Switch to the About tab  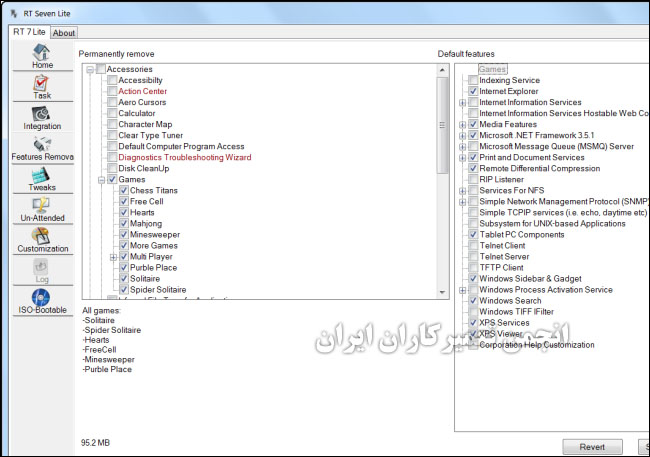point(64,33)
